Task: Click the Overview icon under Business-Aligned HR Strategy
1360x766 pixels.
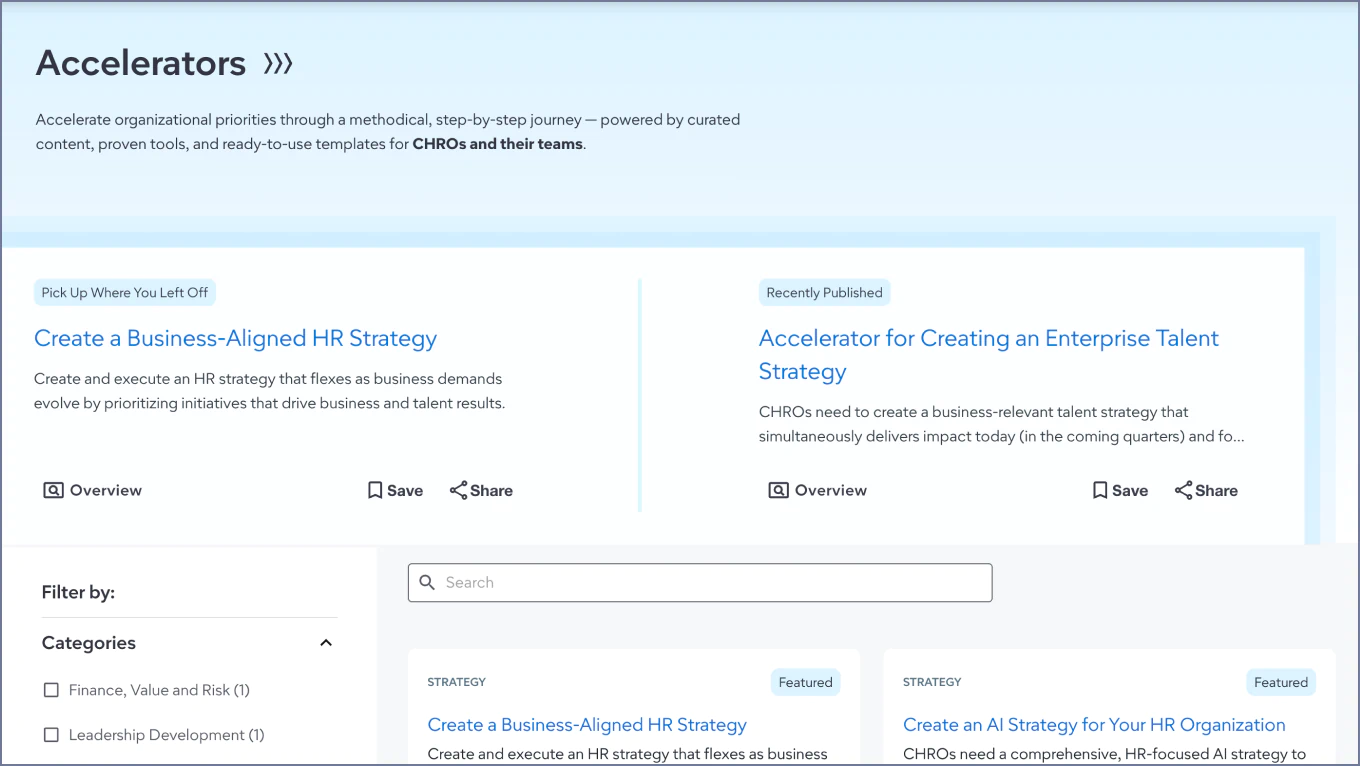Action: point(53,490)
